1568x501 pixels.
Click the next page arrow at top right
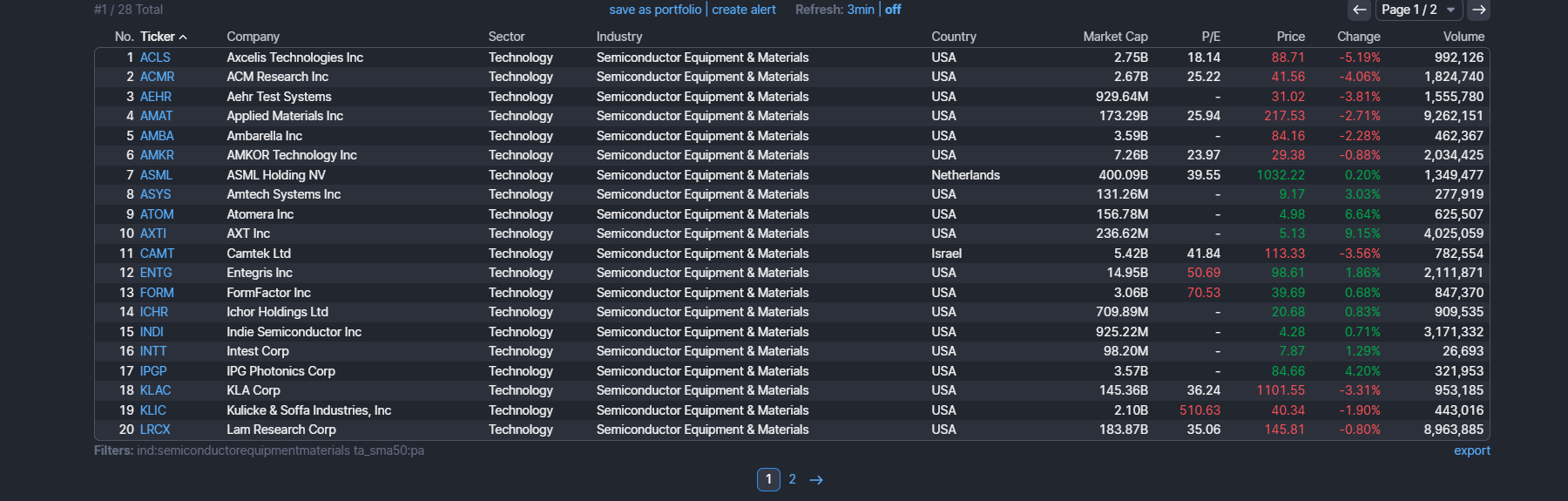click(1478, 10)
